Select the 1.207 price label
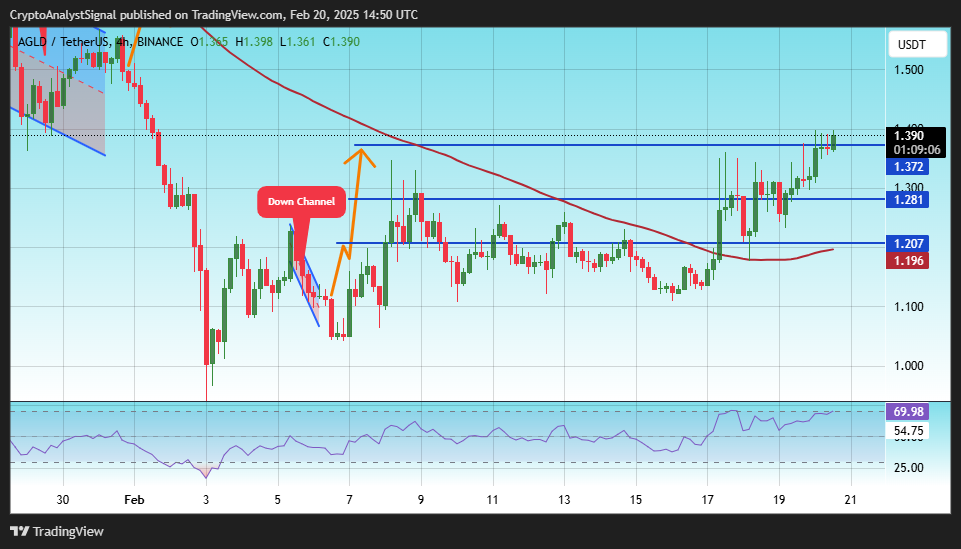The width and height of the screenshot is (961, 549). pos(908,244)
